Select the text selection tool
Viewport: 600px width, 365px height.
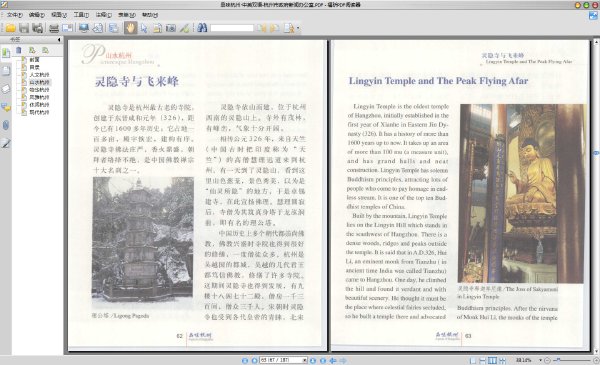pos(157,28)
